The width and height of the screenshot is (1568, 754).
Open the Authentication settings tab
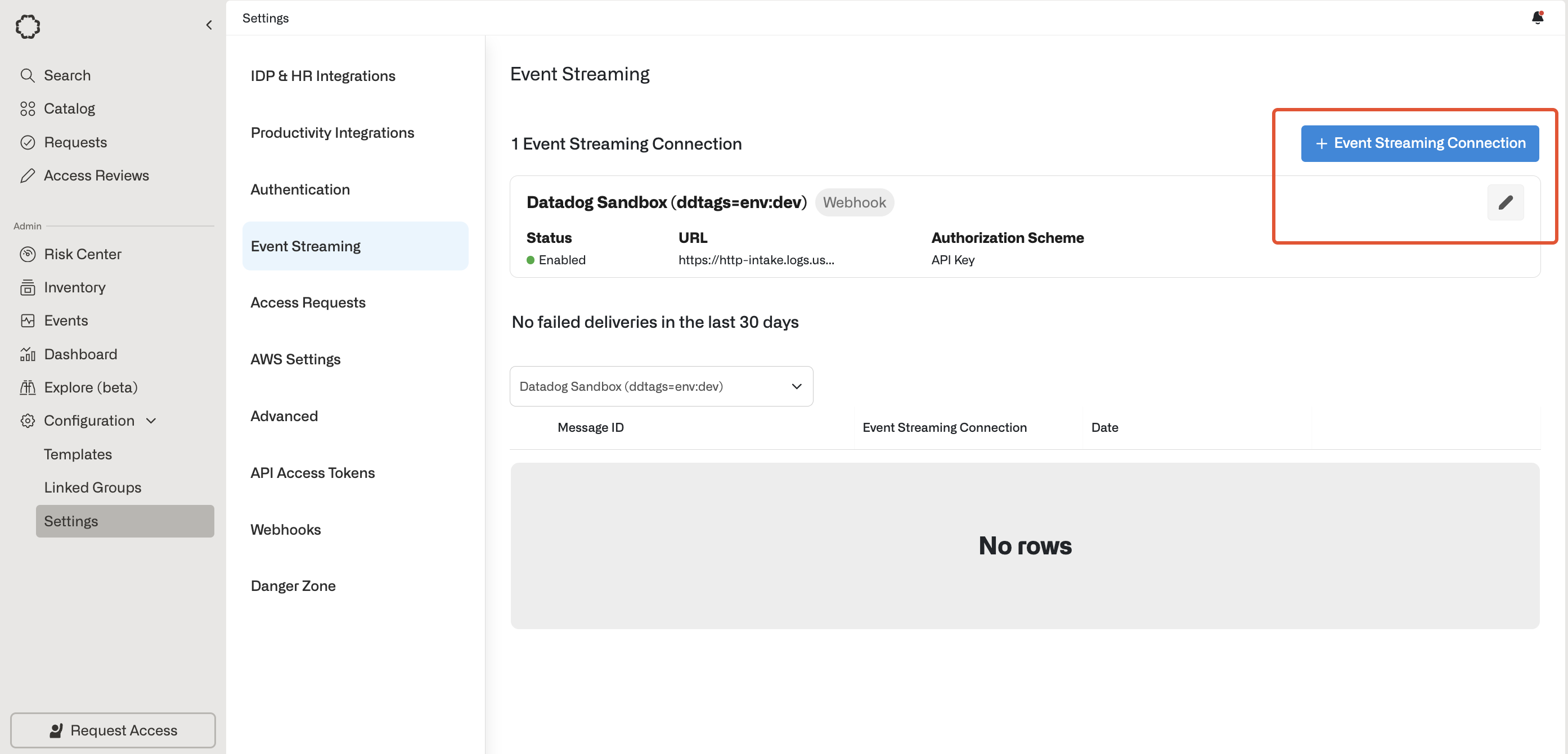(x=300, y=189)
